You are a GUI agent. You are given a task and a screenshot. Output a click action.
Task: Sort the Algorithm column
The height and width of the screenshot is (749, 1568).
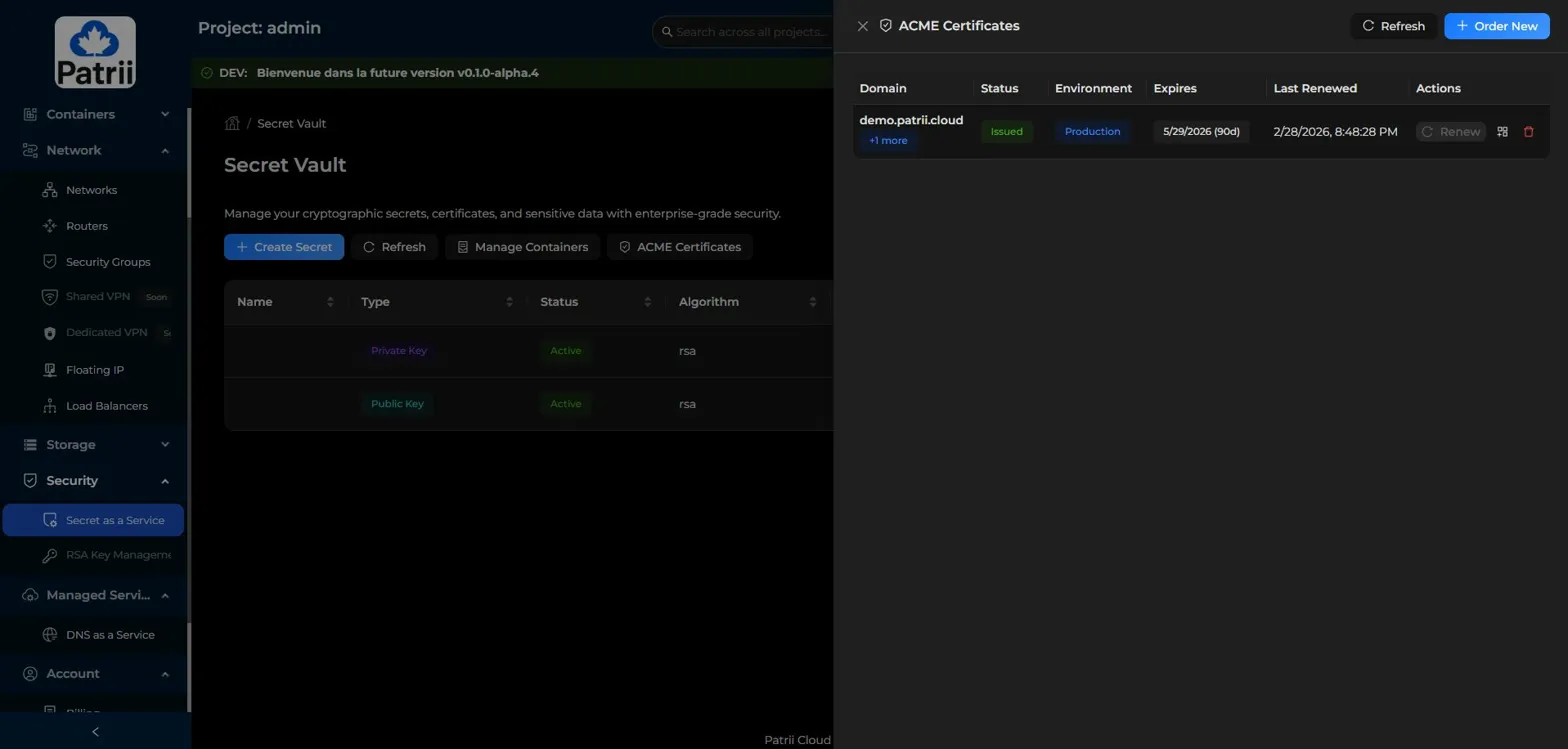point(812,302)
